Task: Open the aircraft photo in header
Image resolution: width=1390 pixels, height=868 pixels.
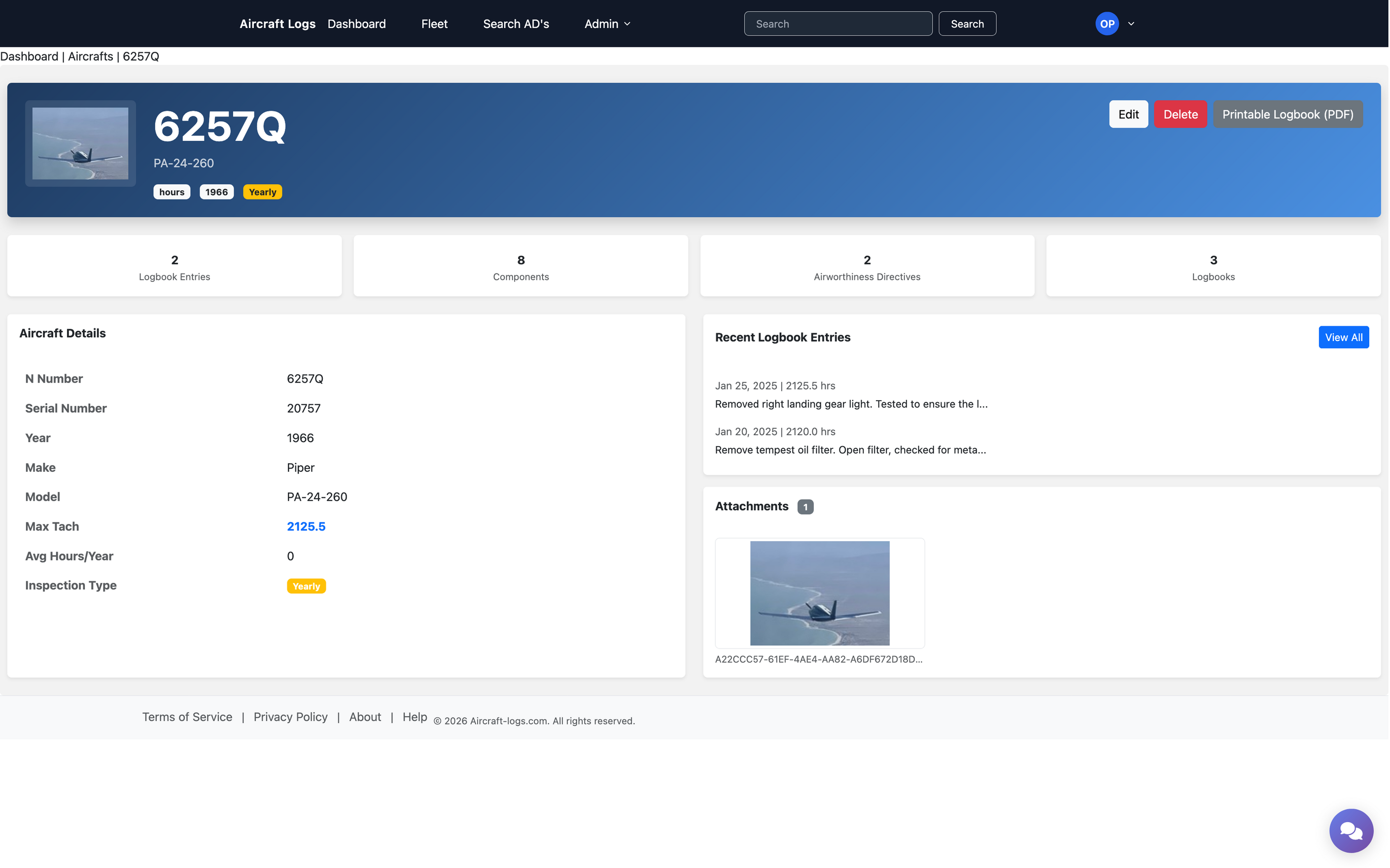Action: tap(80, 143)
